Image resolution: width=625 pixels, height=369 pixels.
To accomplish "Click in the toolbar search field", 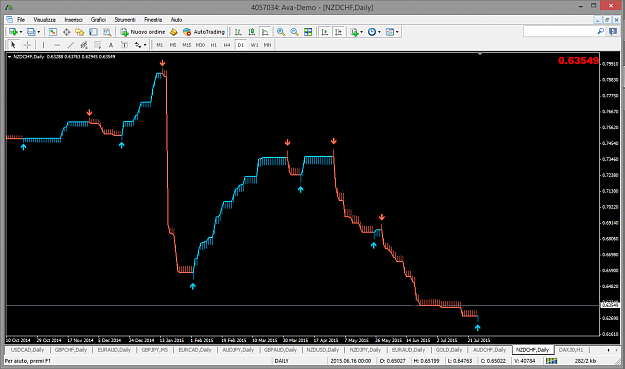I will (559, 31).
